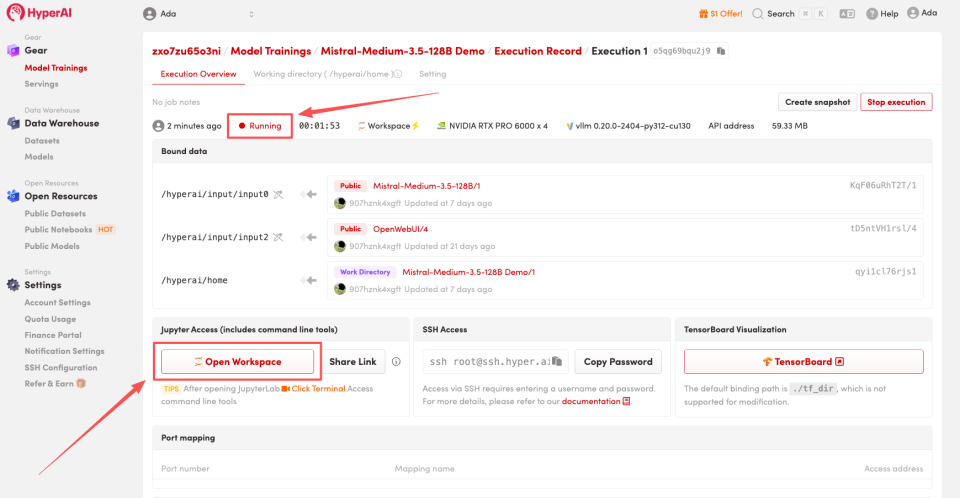Viewport: 960px width, 498px height.
Task: Open the Help menu
Action: (x=882, y=13)
